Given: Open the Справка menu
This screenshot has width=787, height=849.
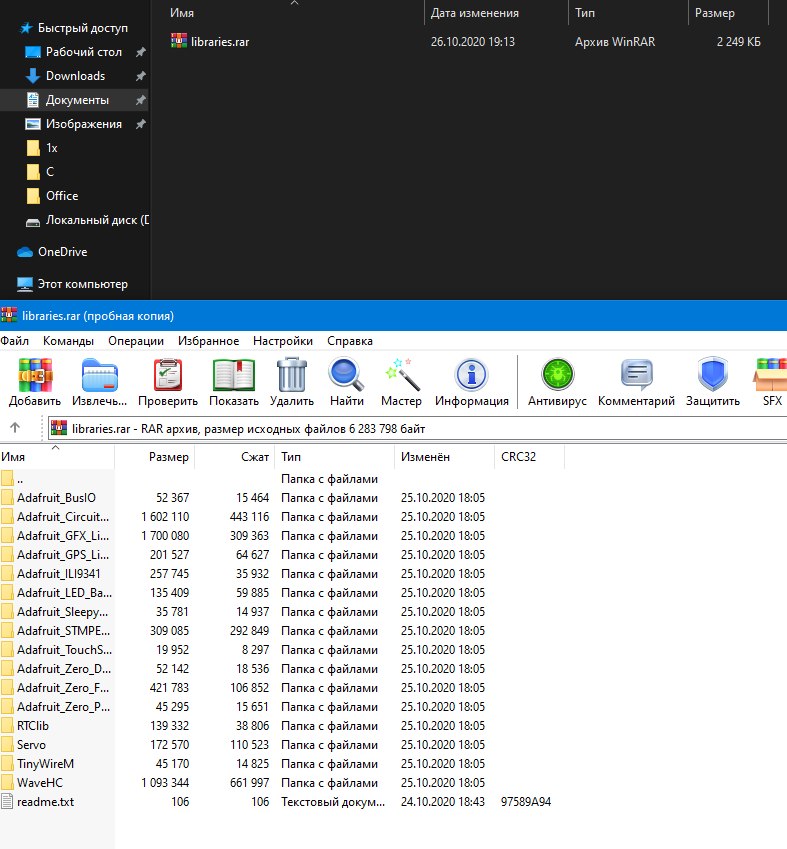Looking at the screenshot, I should (350, 341).
